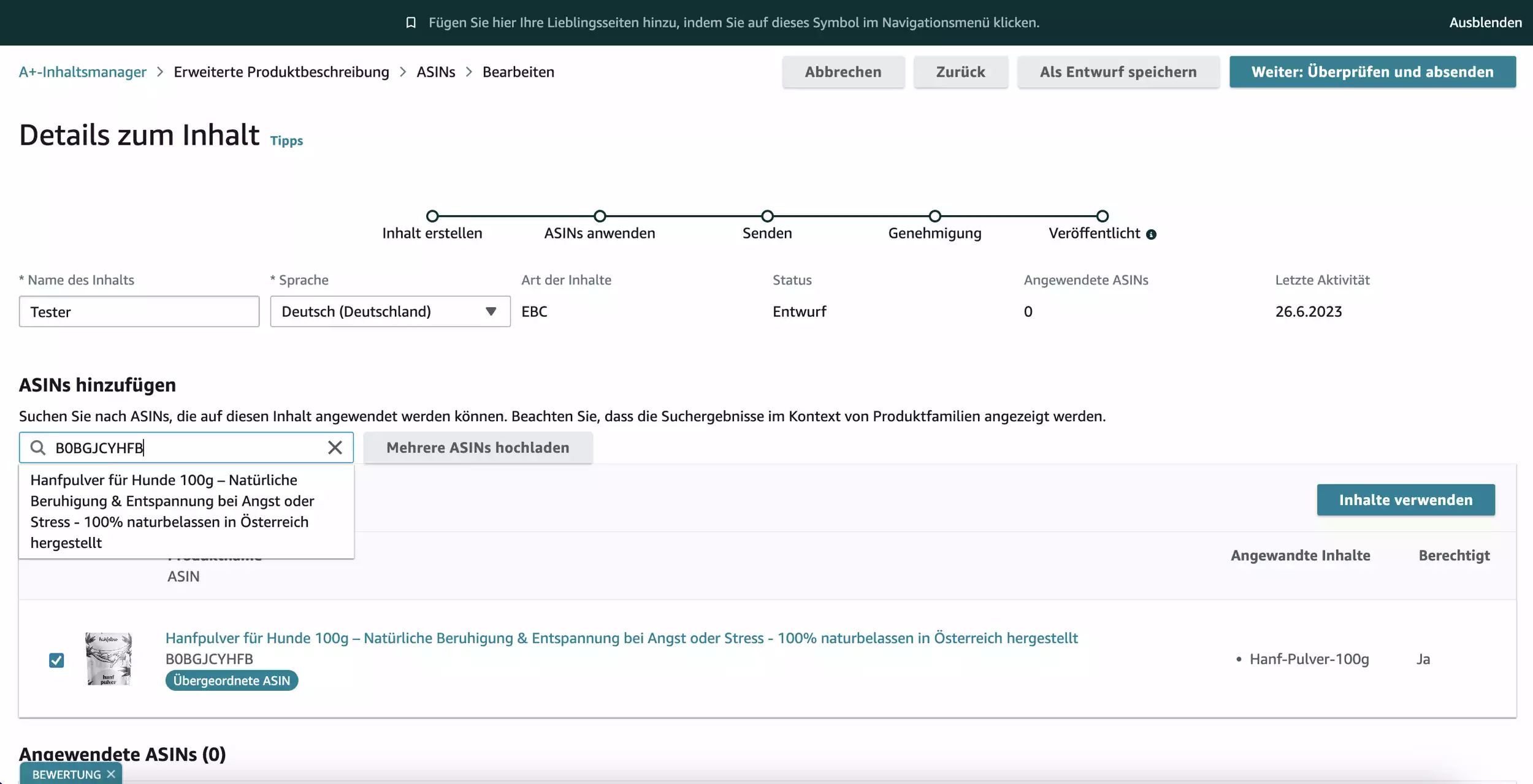This screenshot has width=1533, height=784.
Task: Click the Senden progress step marker
Action: coord(767,216)
